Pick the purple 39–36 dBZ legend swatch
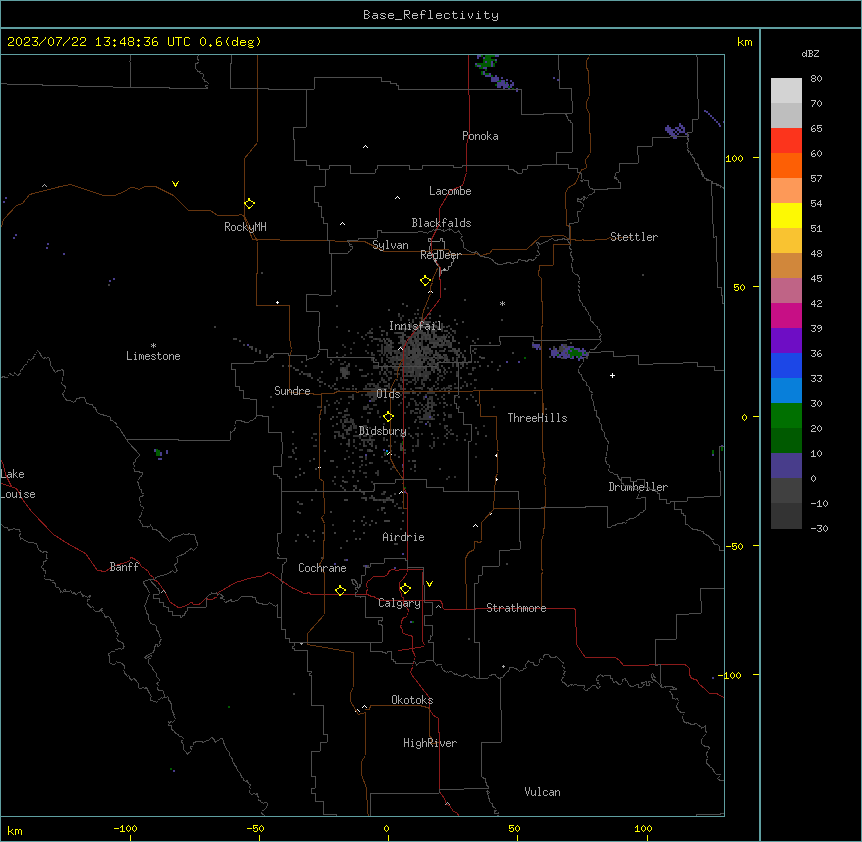This screenshot has width=862, height=842. 786,341
